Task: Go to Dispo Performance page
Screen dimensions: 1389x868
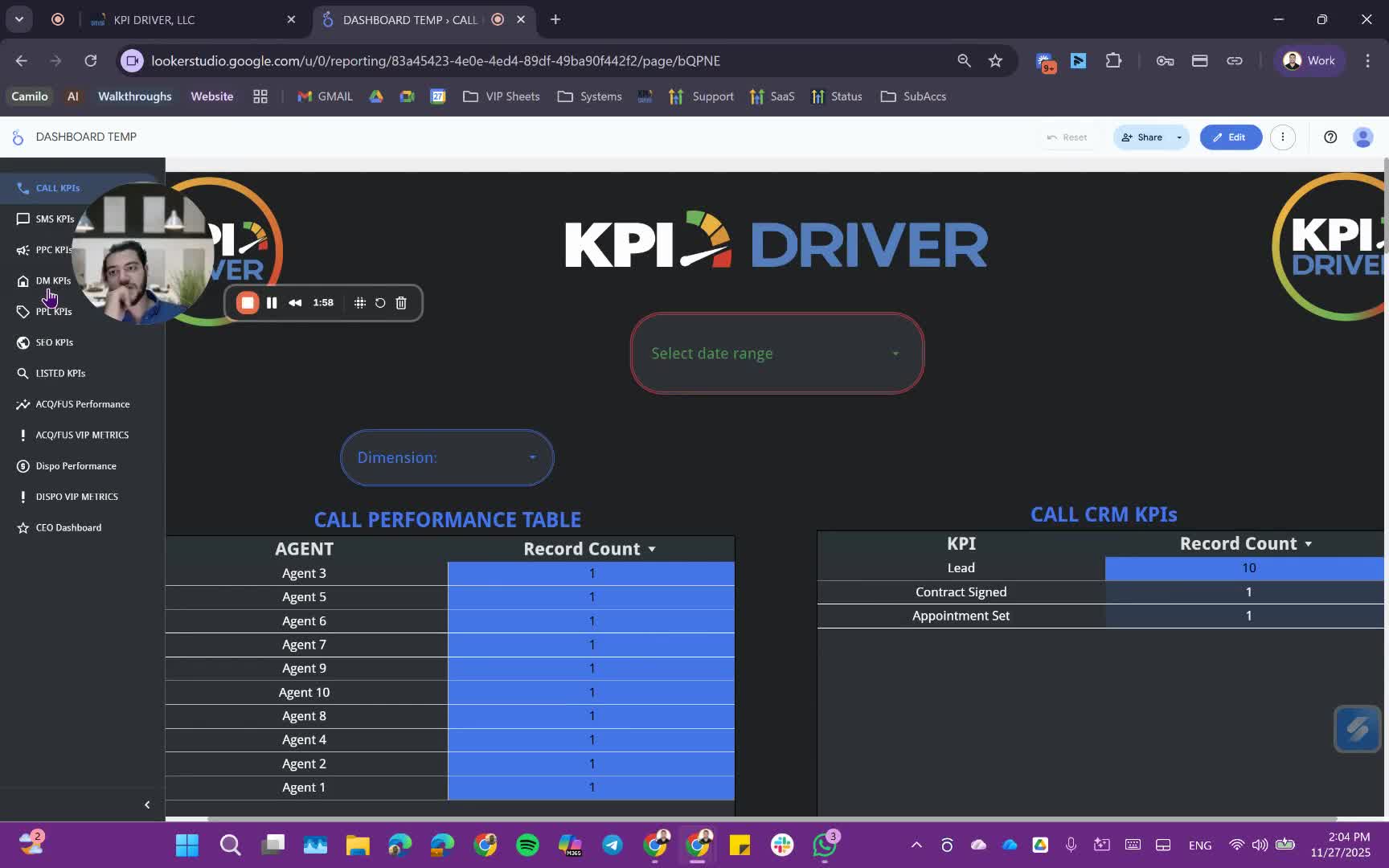Action: click(76, 466)
